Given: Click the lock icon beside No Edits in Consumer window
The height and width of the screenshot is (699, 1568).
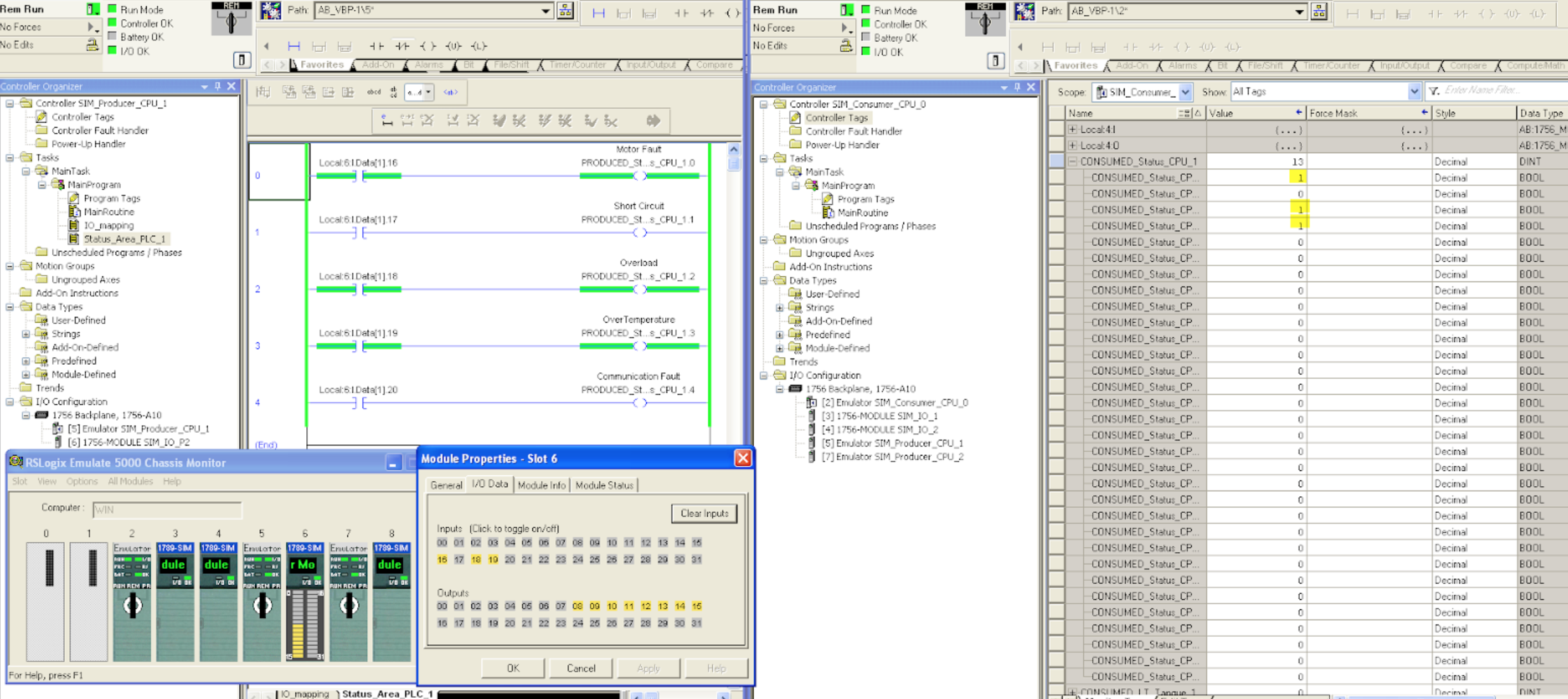Looking at the screenshot, I should point(846,45).
